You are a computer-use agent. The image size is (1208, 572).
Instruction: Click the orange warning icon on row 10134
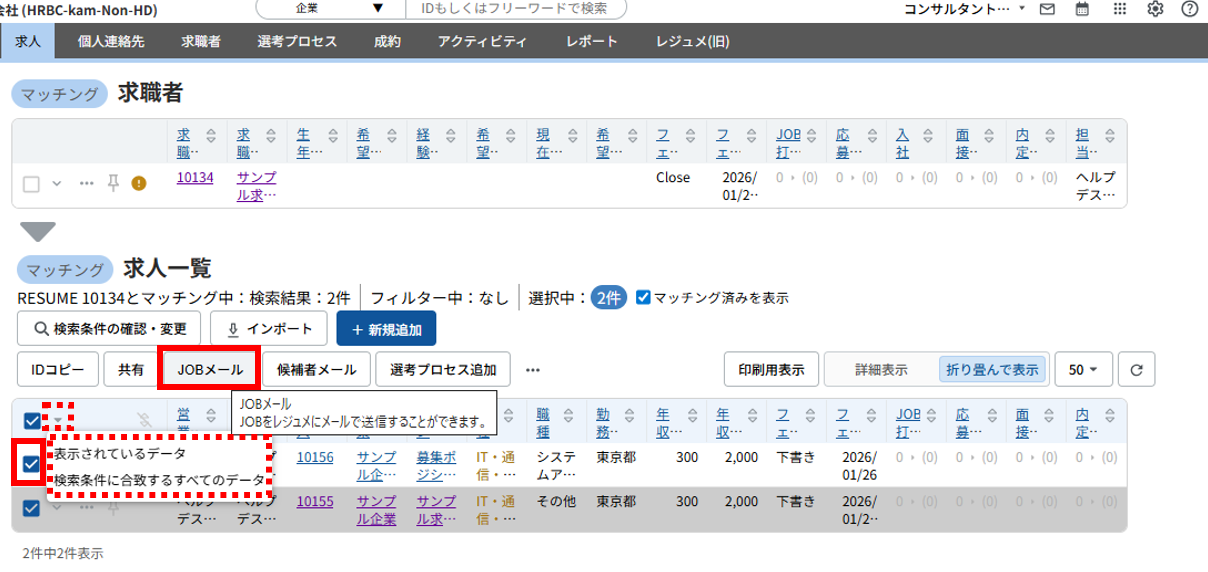pos(139,183)
